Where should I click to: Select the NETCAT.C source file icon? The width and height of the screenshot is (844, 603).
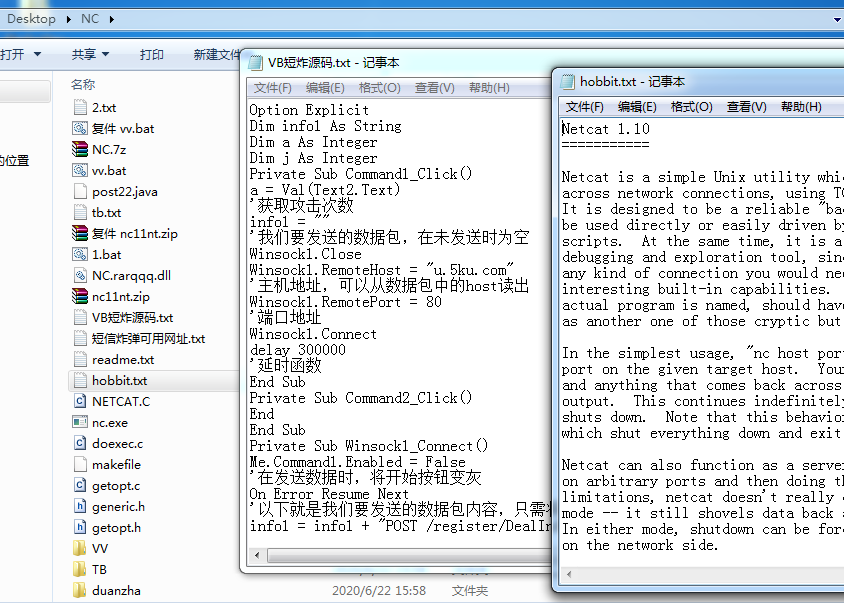tap(80, 401)
